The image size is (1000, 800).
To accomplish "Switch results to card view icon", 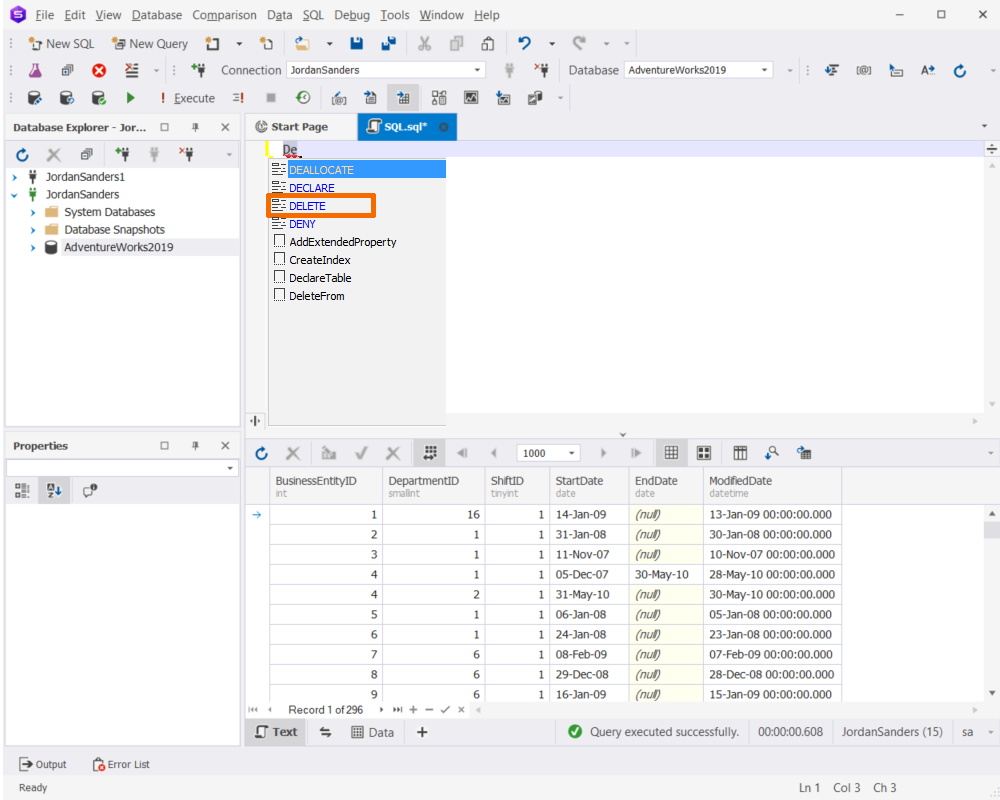I will (703, 453).
